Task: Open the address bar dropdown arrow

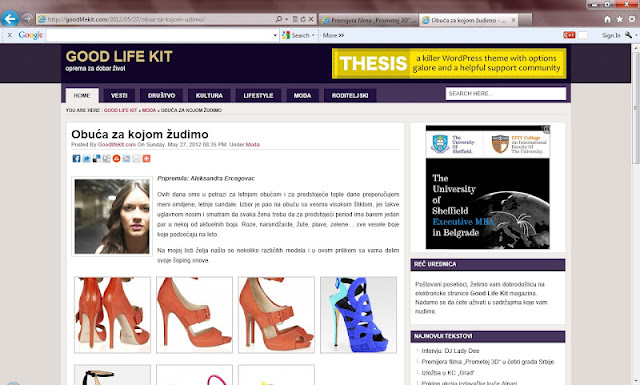Action: coord(287,19)
